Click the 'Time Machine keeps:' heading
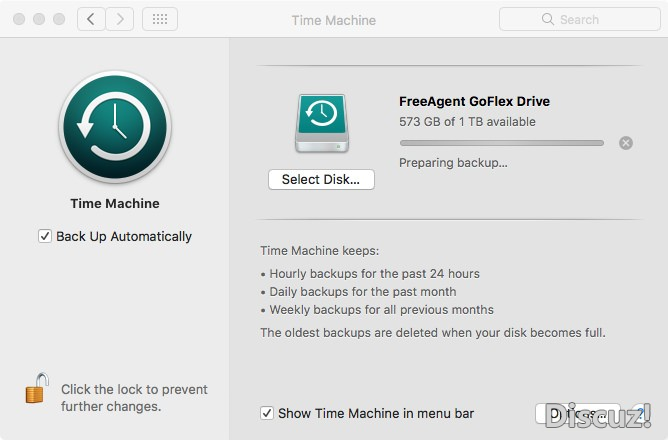The image size is (668, 440). click(x=320, y=250)
